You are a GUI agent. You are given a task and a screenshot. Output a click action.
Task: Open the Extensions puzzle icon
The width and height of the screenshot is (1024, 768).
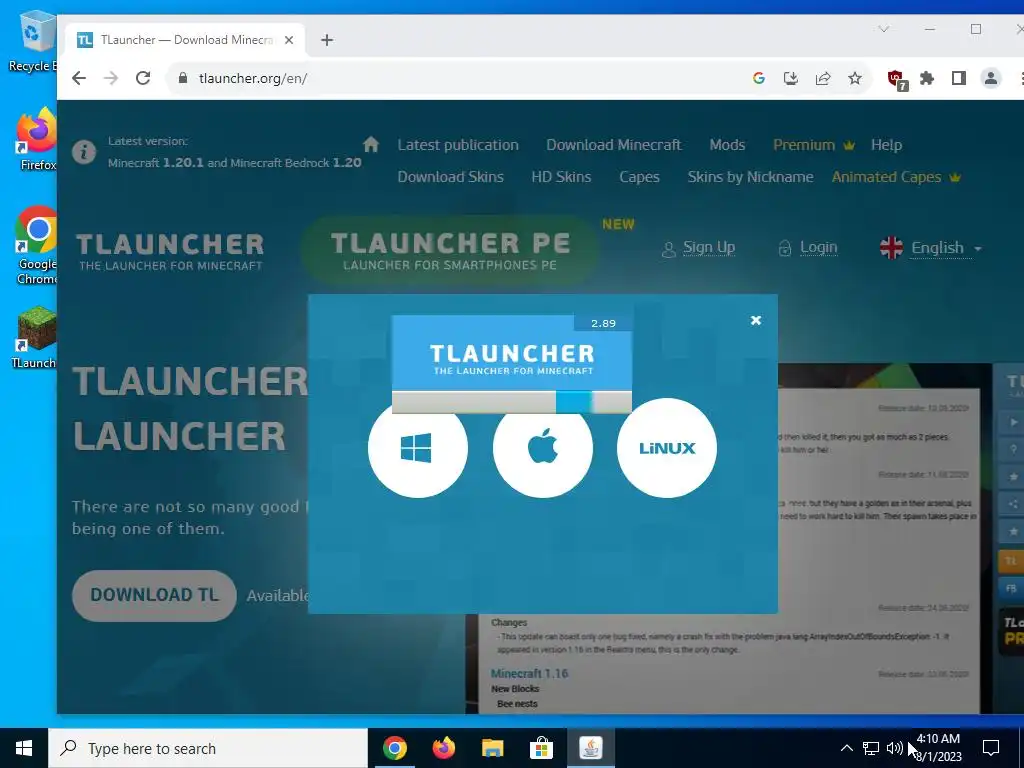[x=927, y=78]
